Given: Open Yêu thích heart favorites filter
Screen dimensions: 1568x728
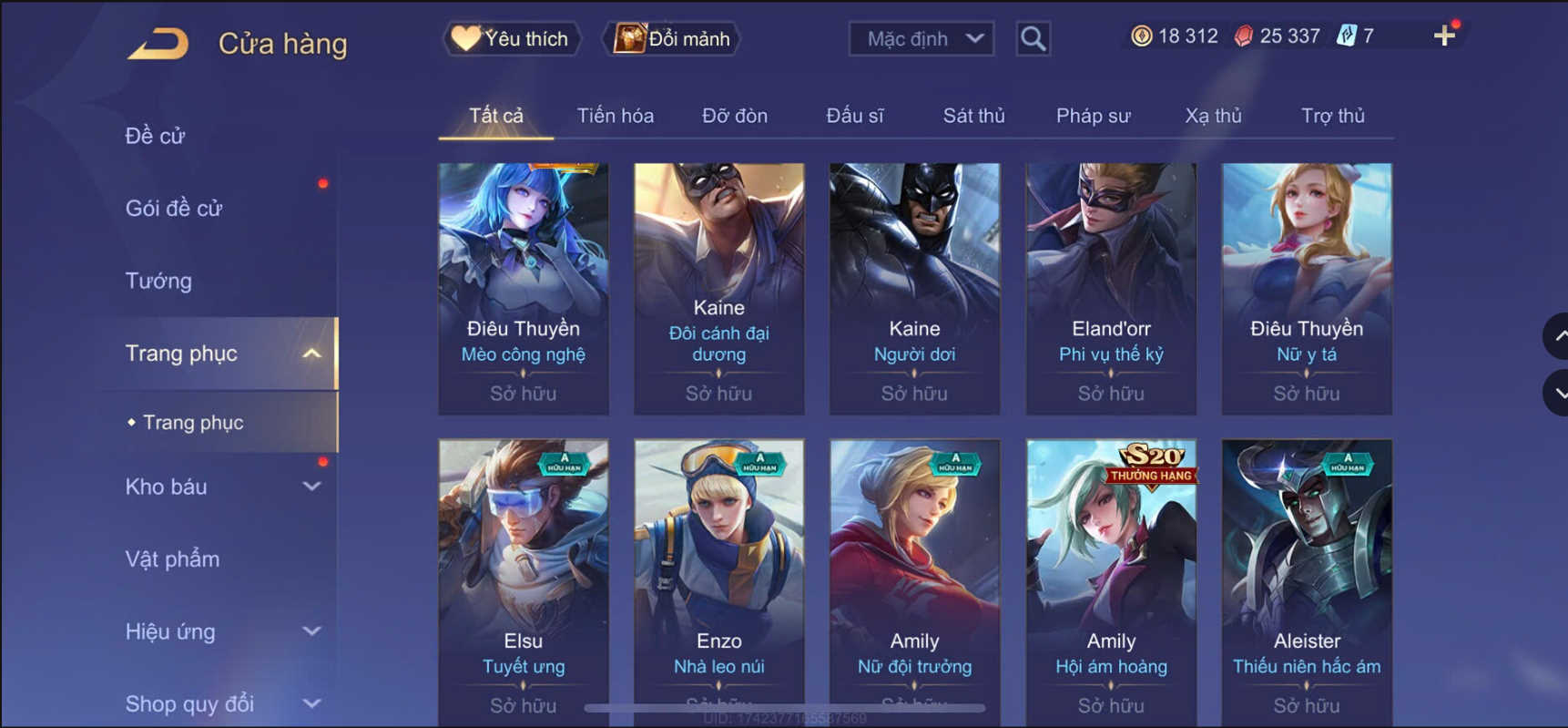Looking at the screenshot, I should tap(512, 38).
